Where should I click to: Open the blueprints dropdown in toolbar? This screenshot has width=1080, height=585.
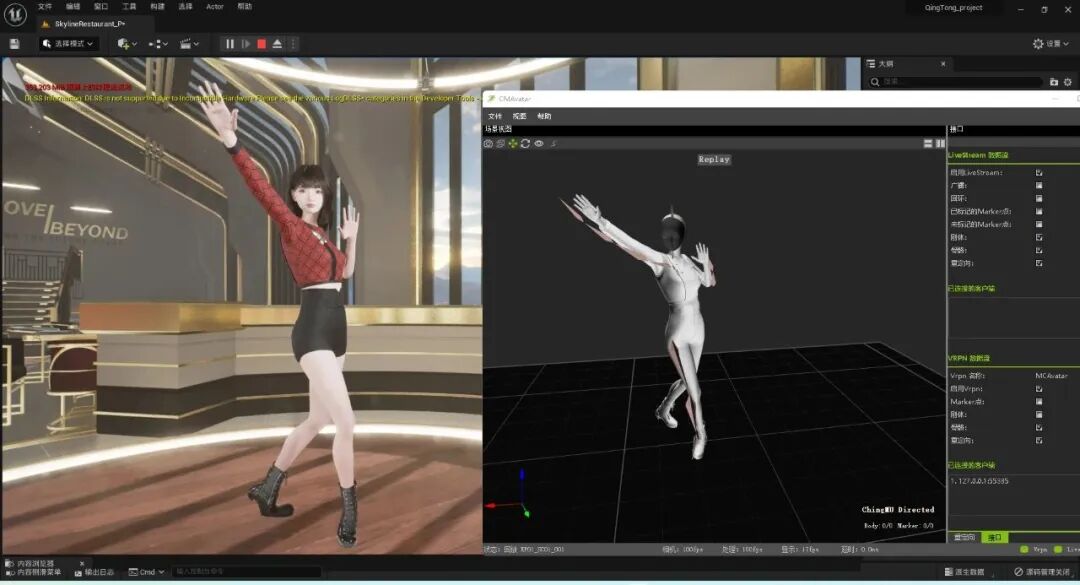click(158, 44)
